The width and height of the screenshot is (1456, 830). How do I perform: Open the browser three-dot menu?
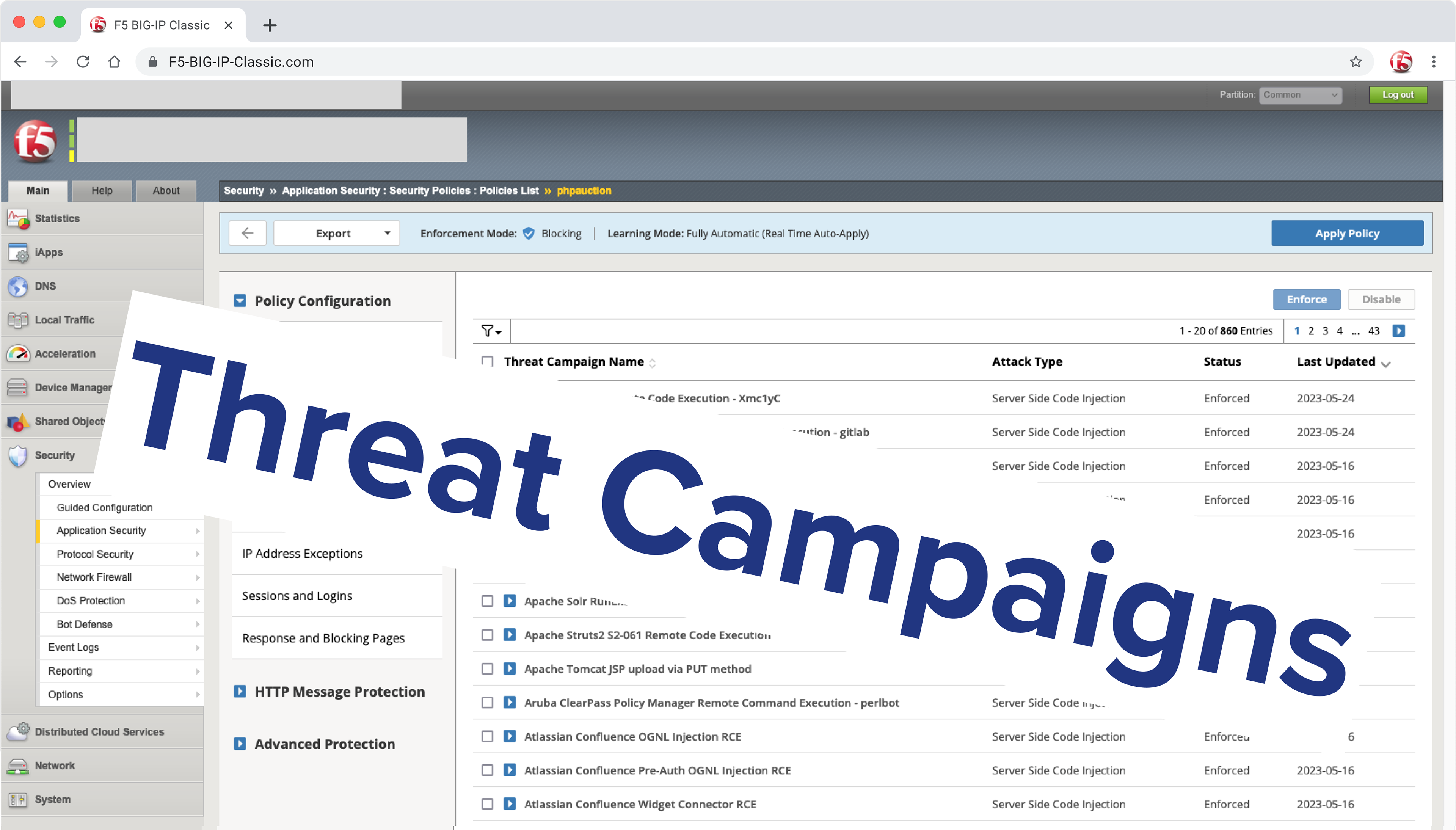coord(1434,61)
